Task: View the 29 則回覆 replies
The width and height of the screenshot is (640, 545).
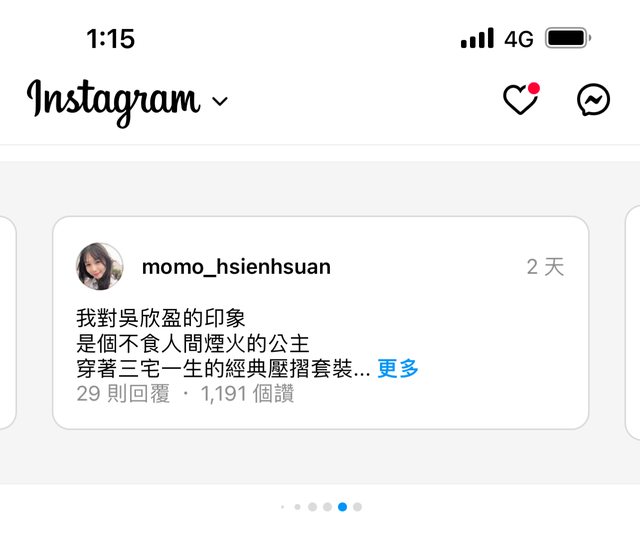Action: pos(123,394)
